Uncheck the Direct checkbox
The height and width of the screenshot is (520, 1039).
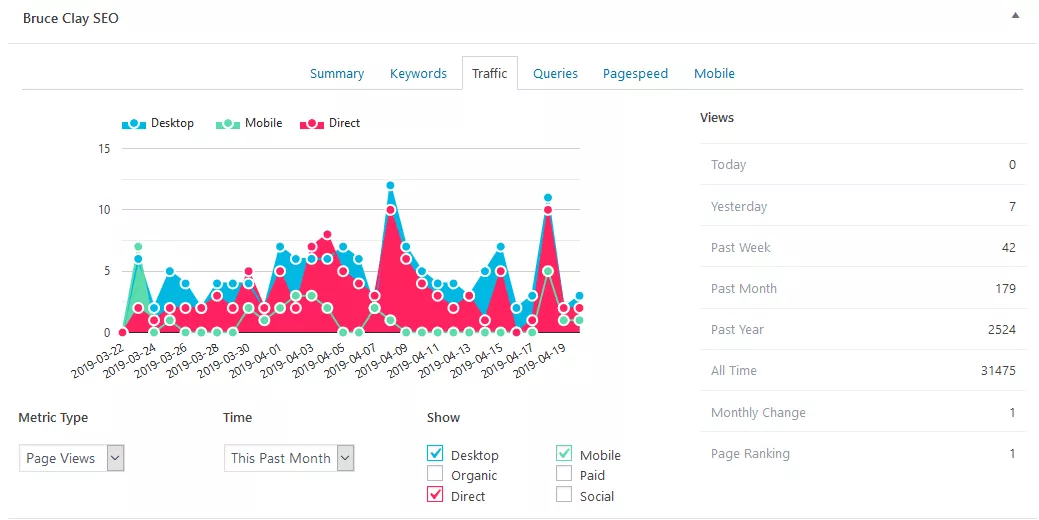[x=435, y=495]
